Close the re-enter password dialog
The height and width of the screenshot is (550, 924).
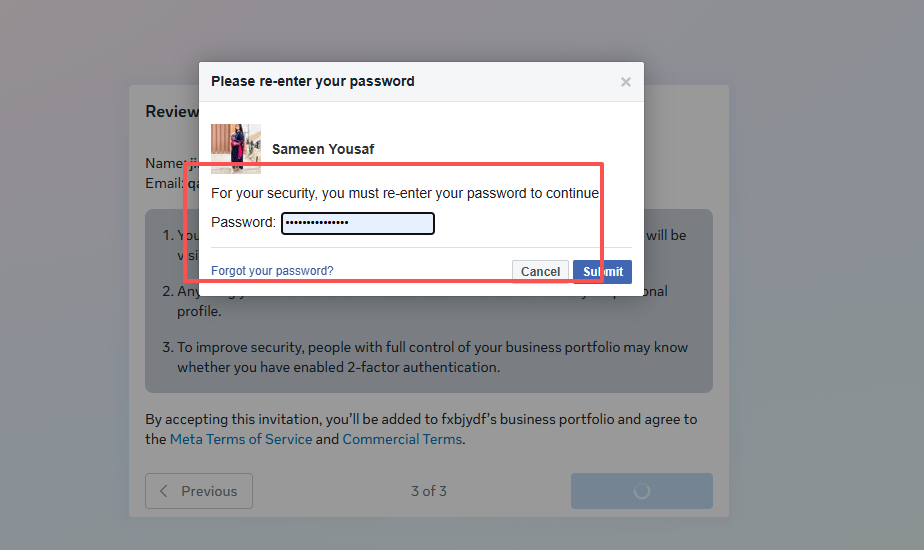pyautogui.click(x=626, y=82)
